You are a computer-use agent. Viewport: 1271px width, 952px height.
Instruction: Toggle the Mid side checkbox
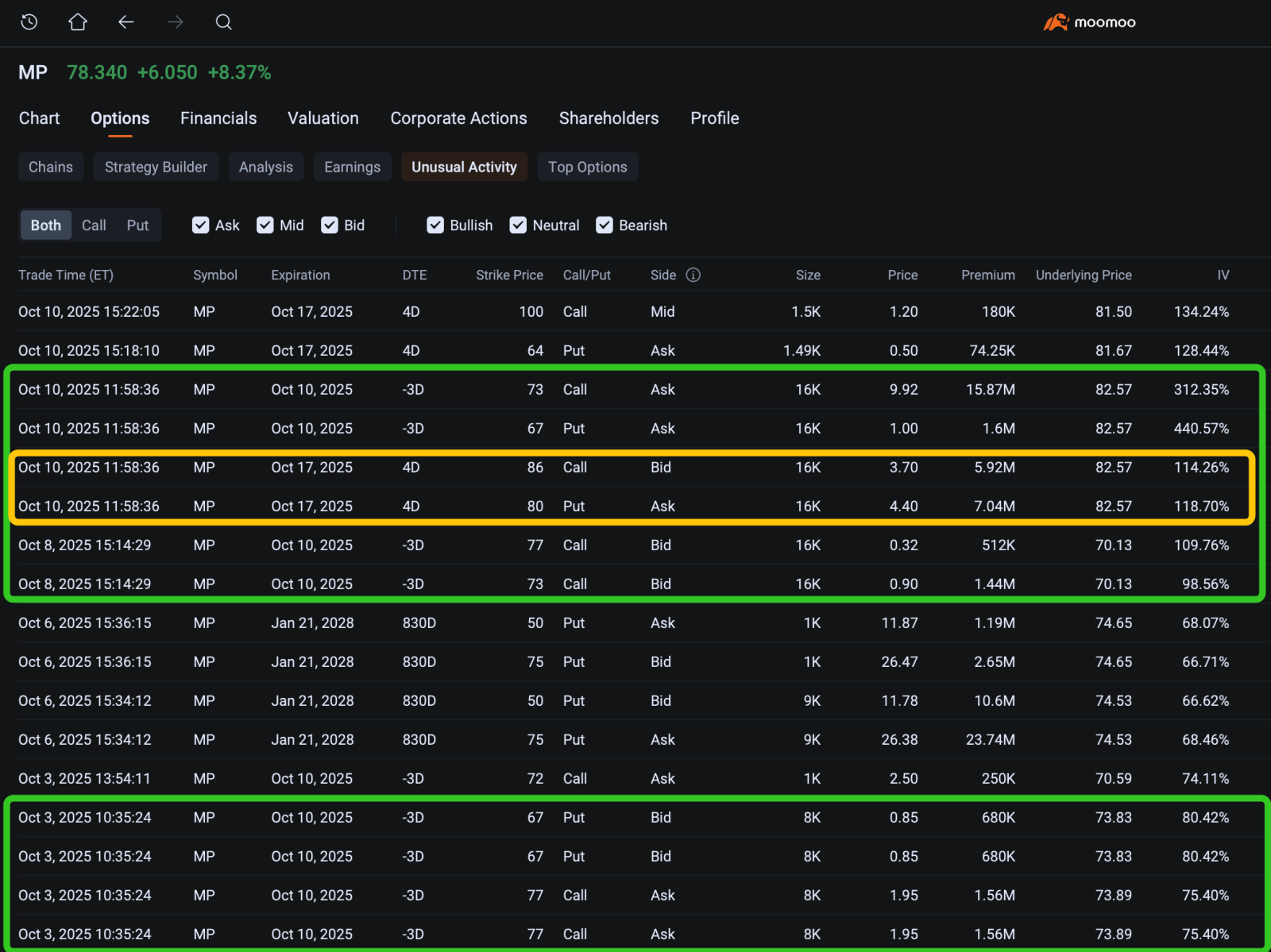265,225
